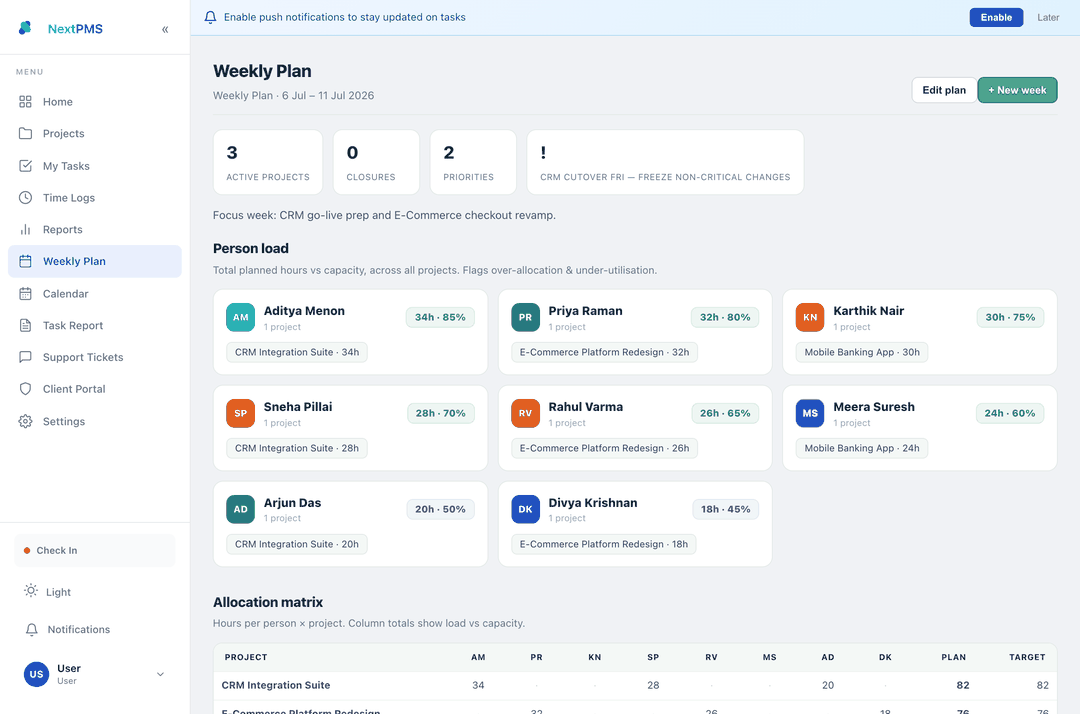The width and height of the screenshot is (1080, 714).
Task: Open Notifications in sidebar
Action: pos(94,629)
